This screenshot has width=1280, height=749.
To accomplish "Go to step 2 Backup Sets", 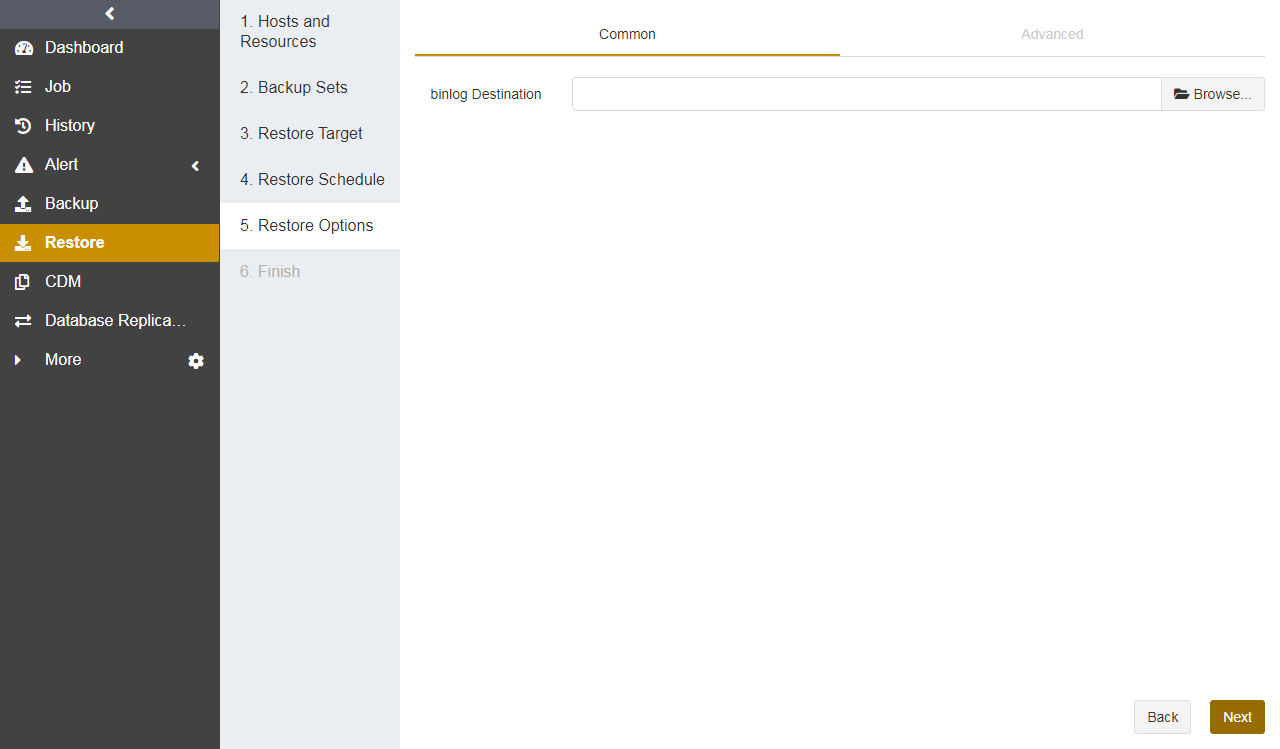I will (310, 87).
